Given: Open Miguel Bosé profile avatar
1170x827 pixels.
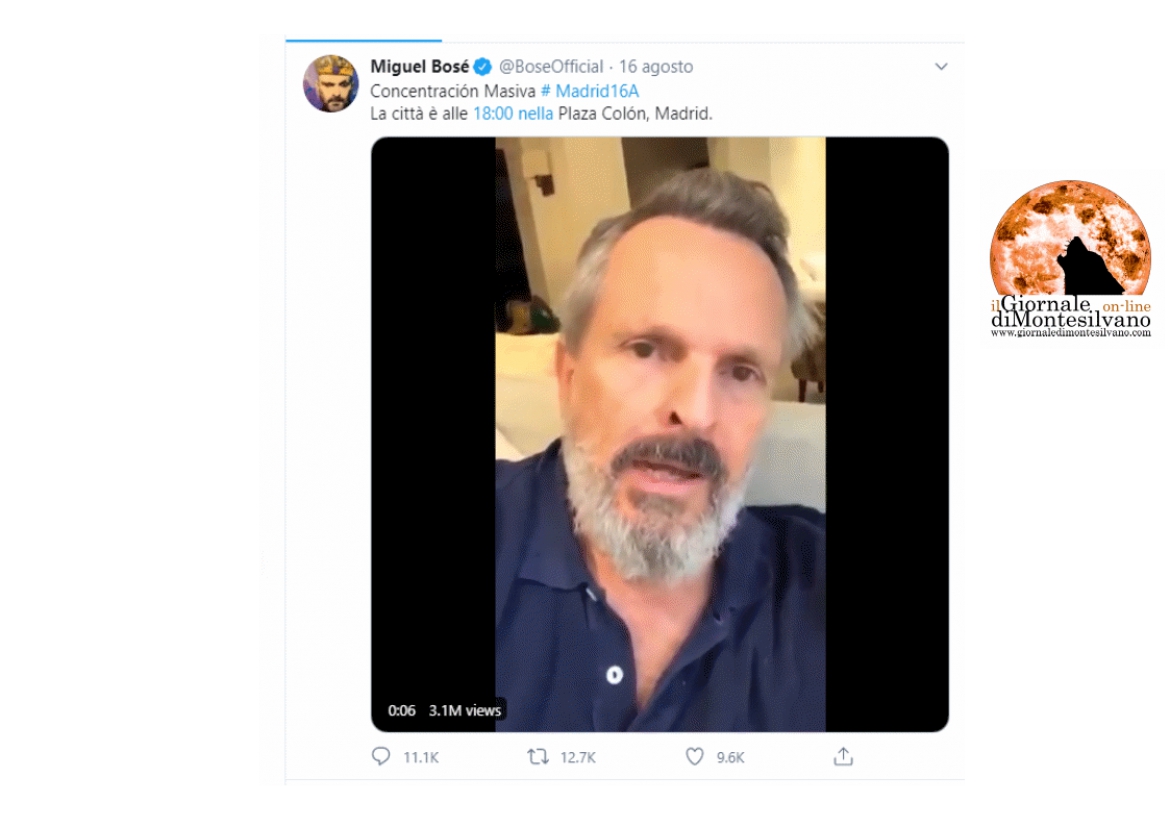Looking at the screenshot, I should pyautogui.click(x=331, y=84).
